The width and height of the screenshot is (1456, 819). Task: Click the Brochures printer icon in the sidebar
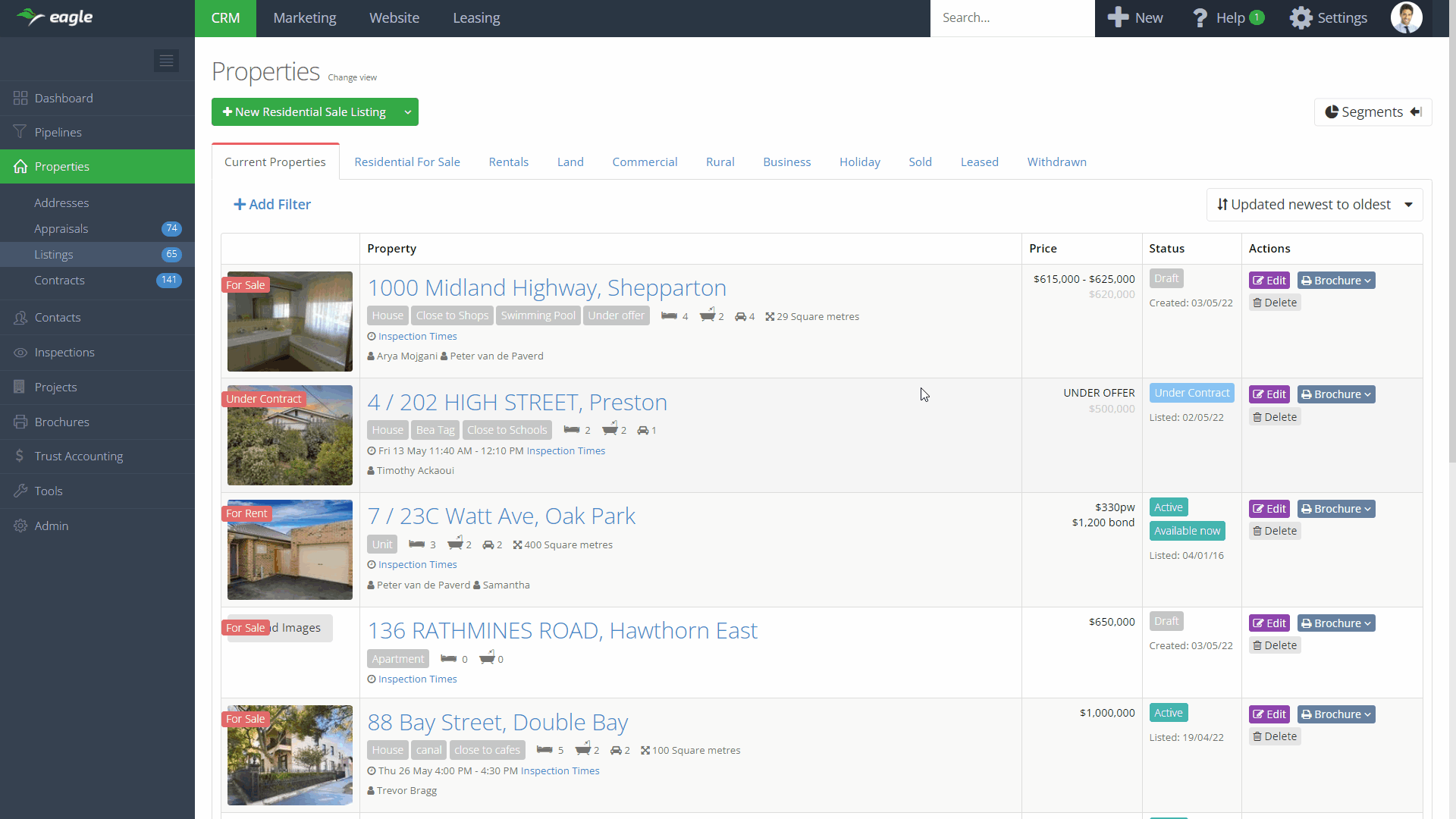(x=20, y=422)
